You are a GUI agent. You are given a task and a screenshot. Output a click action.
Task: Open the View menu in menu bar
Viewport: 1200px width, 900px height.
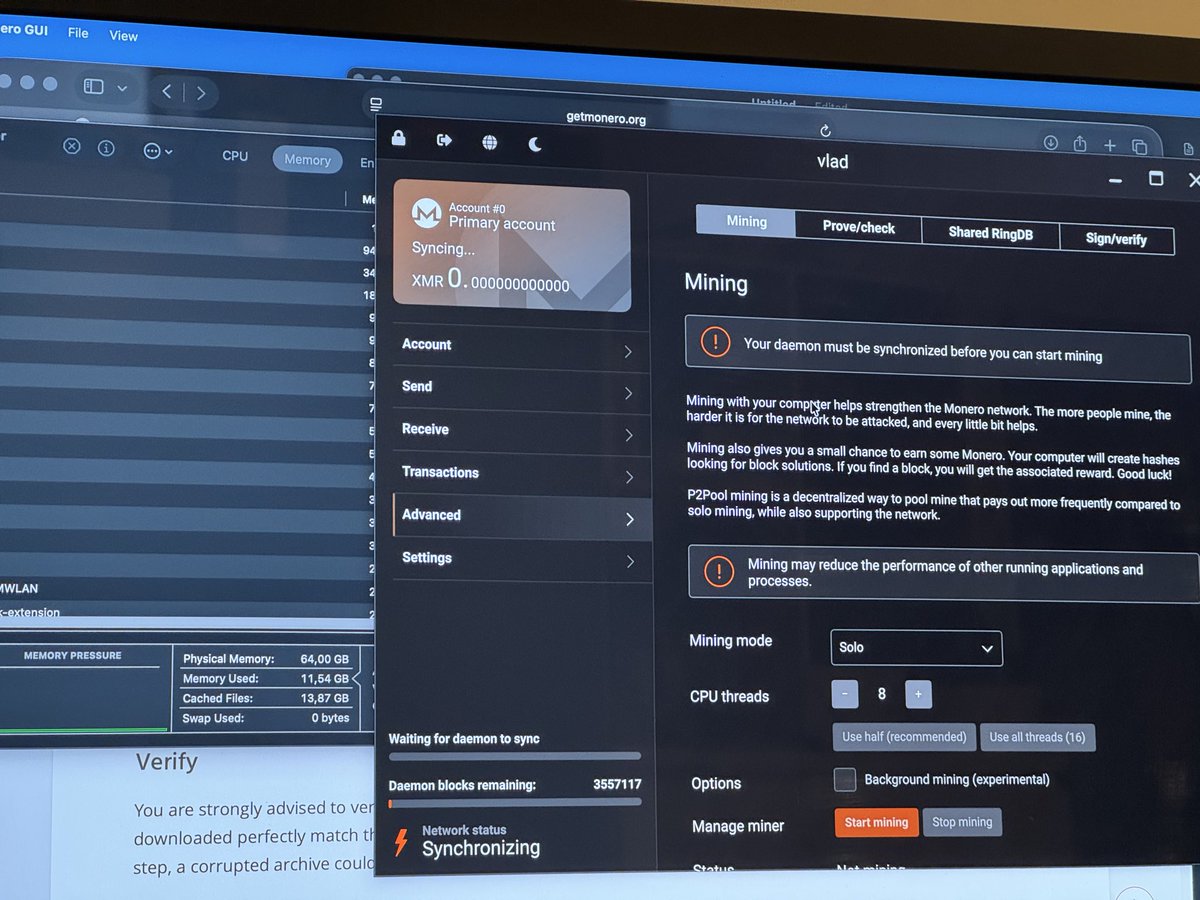tap(124, 35)
